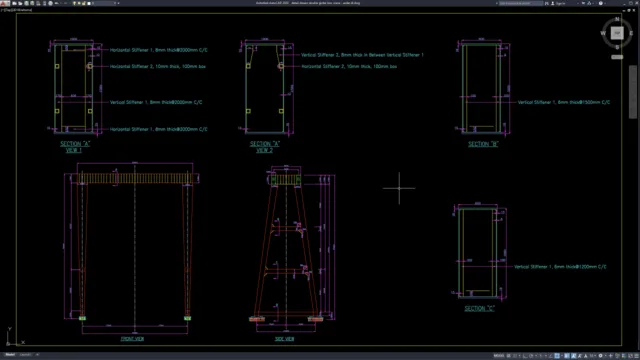640x360 pixels.
Task: Toggle the highlighted object snap button
Action: click(557, 356)
